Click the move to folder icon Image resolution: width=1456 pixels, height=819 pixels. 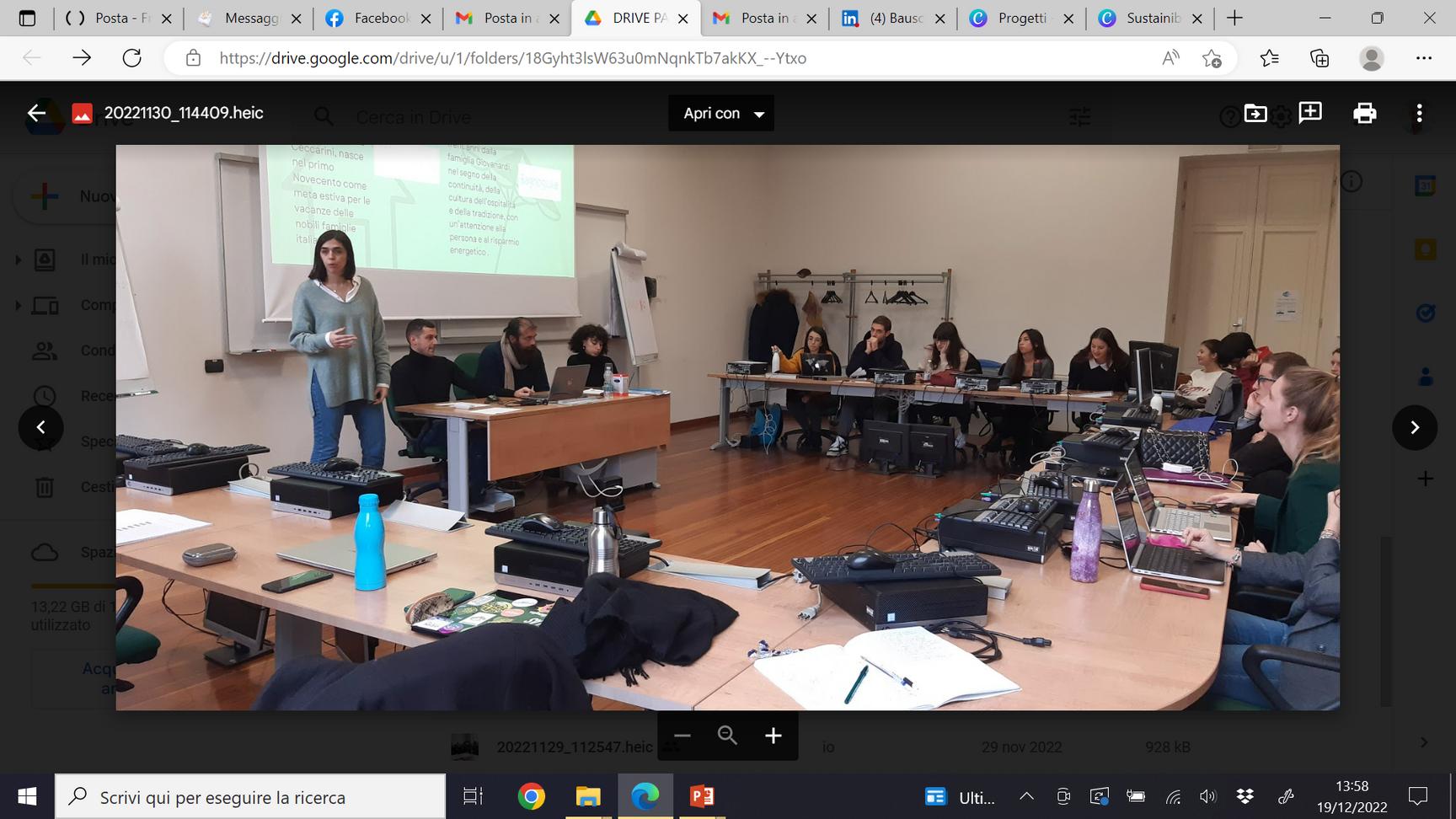click(1255, 113)
